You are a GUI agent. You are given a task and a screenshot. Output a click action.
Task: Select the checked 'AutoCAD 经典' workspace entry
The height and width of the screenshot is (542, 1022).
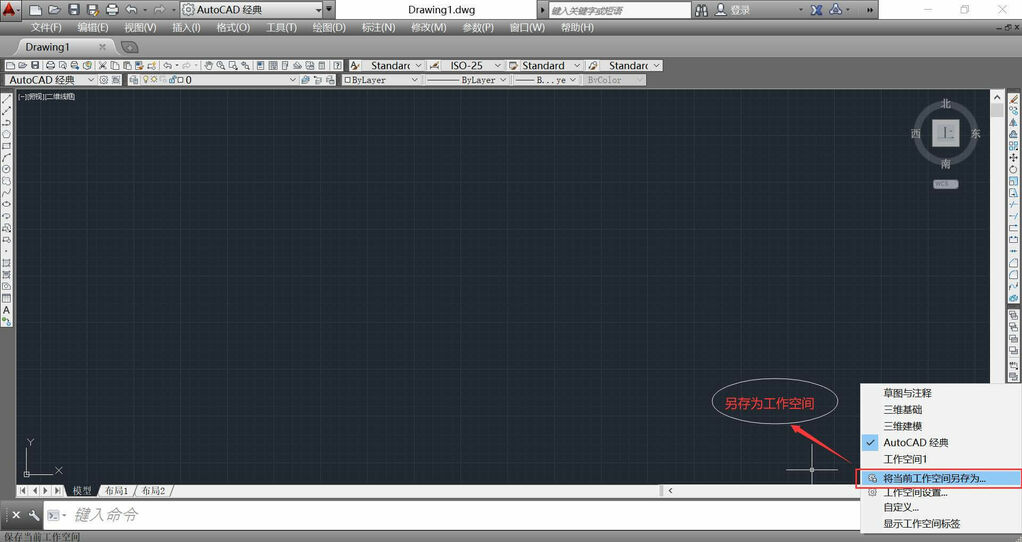coord(915,442)
